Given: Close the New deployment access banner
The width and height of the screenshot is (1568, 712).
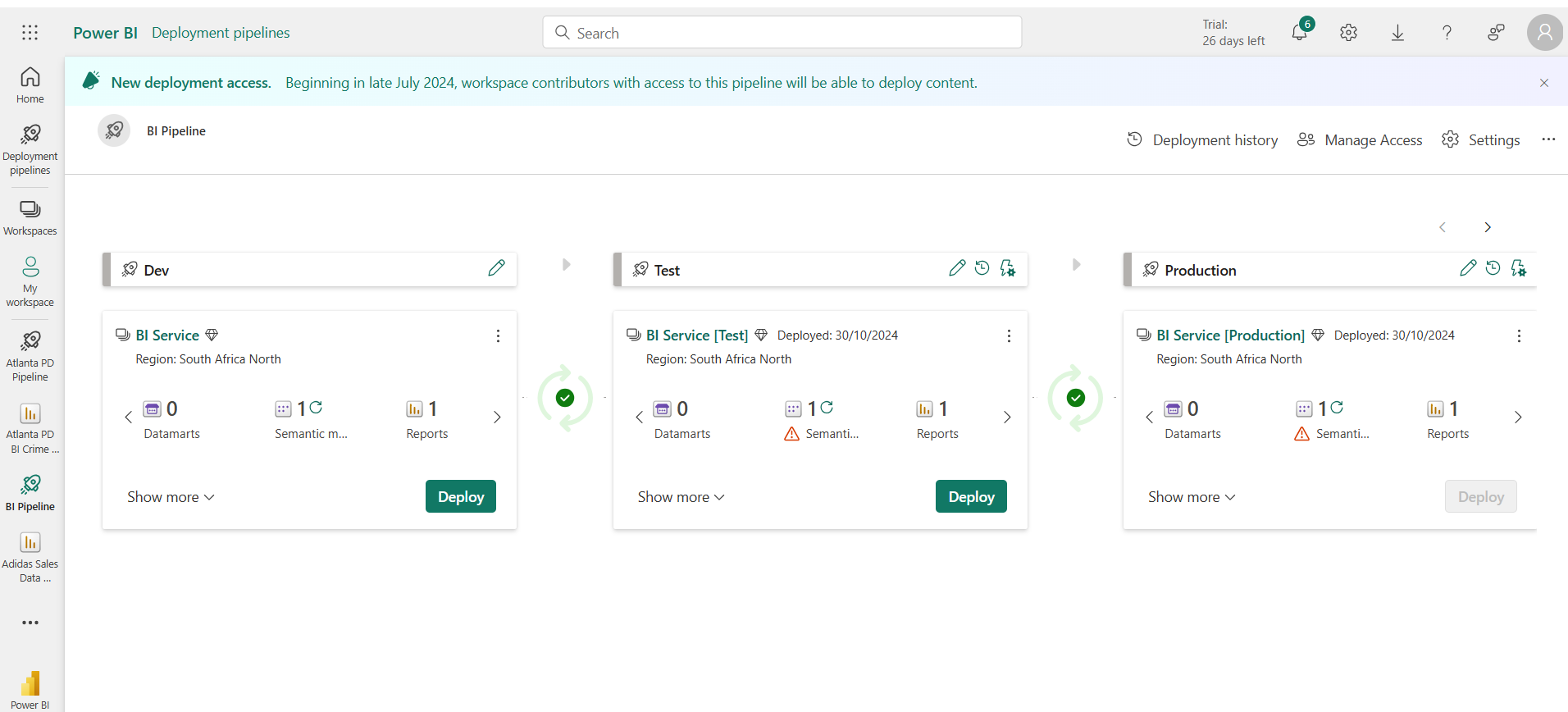Looking at the screenshot, I should [x=1544, y=83].
